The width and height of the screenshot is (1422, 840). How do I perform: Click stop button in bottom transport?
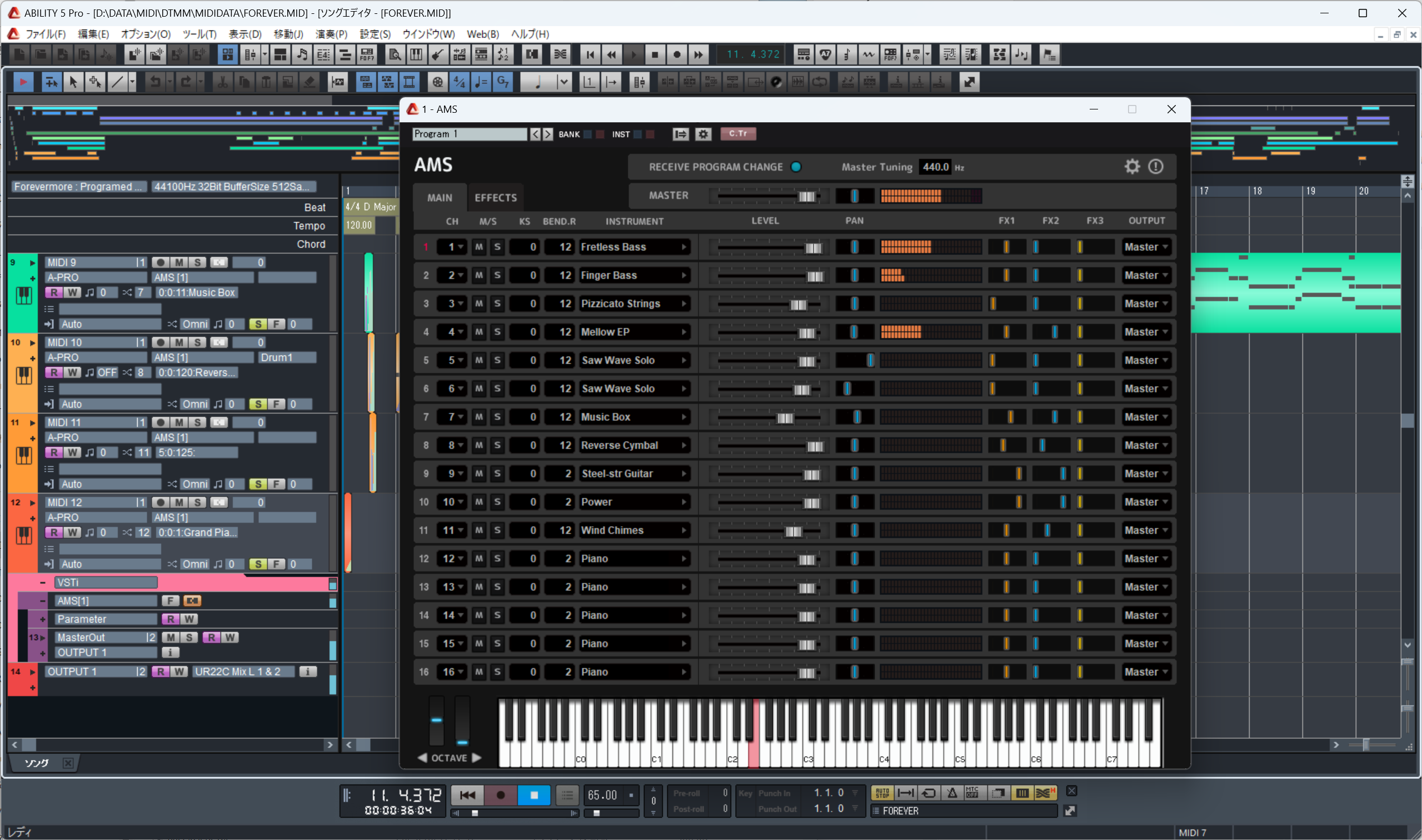pyautogui.click(x=534, y=794)
